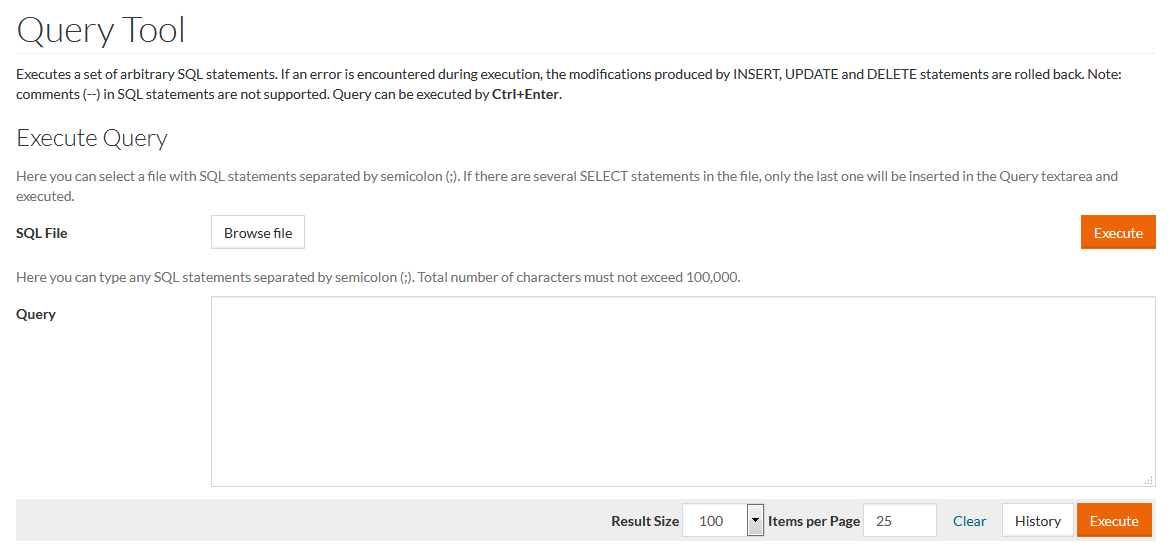Click the Items per Page label
Viewport: 1170px width, 555px height.
coord(814,521)
